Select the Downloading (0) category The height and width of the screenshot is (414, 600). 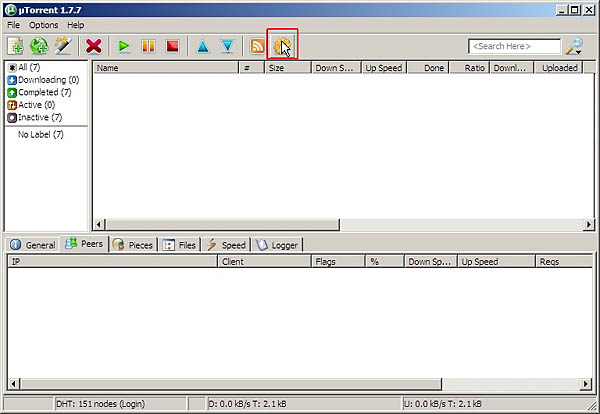(43, 80)
